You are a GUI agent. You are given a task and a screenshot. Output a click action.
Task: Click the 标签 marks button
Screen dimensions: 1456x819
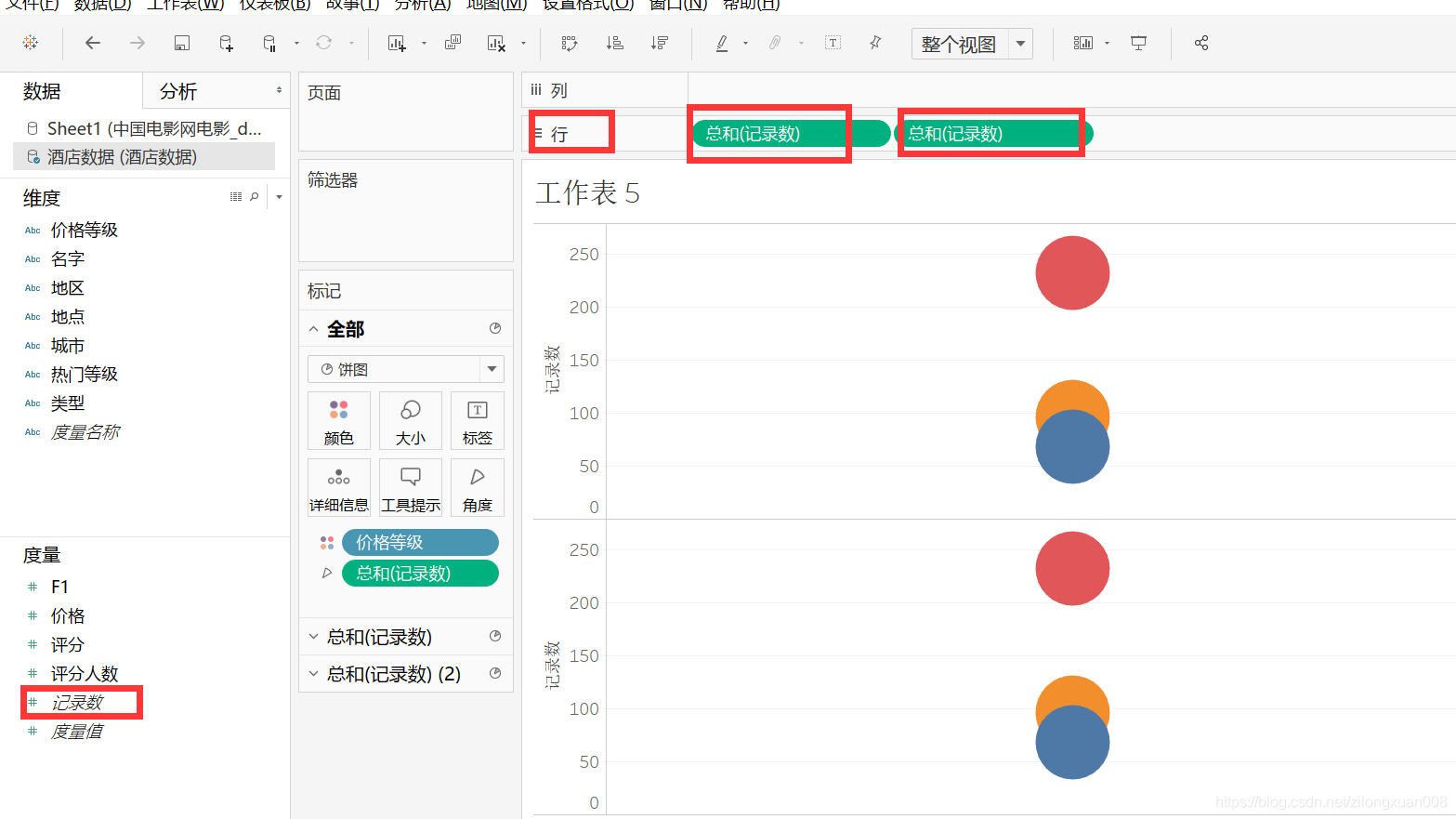coord(478,422)
